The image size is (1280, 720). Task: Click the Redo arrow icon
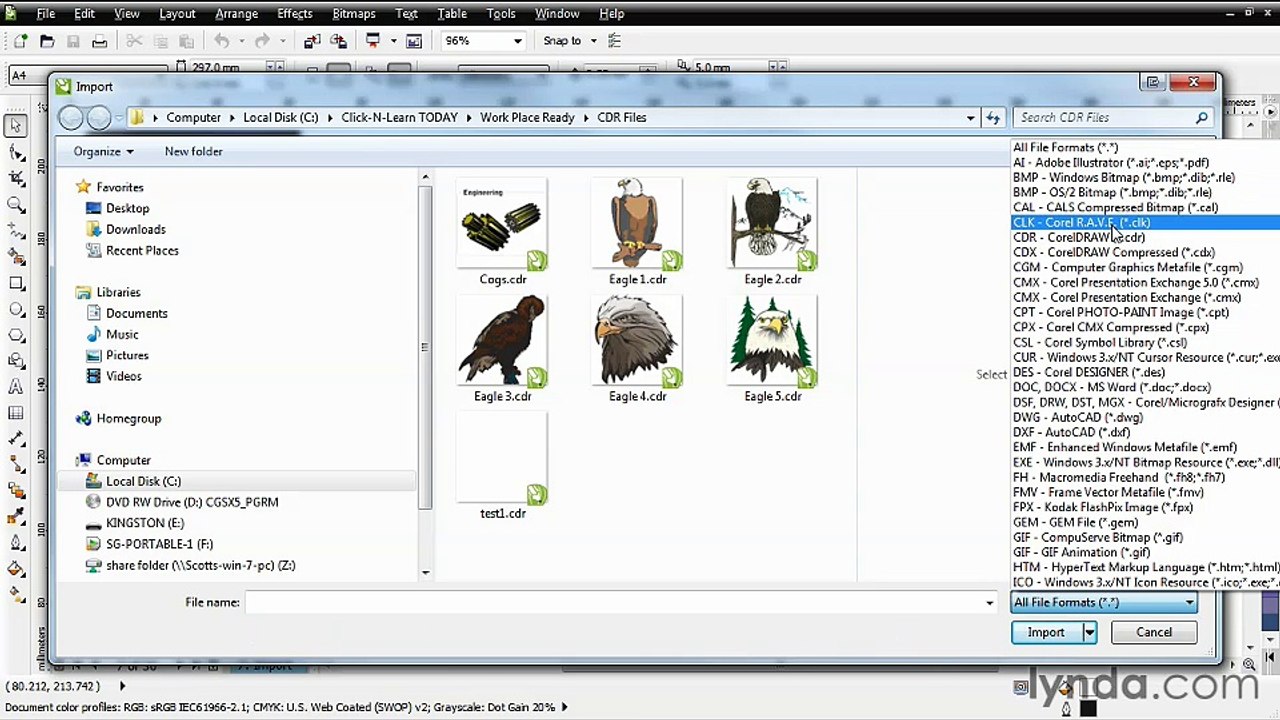tap(262, 41)
